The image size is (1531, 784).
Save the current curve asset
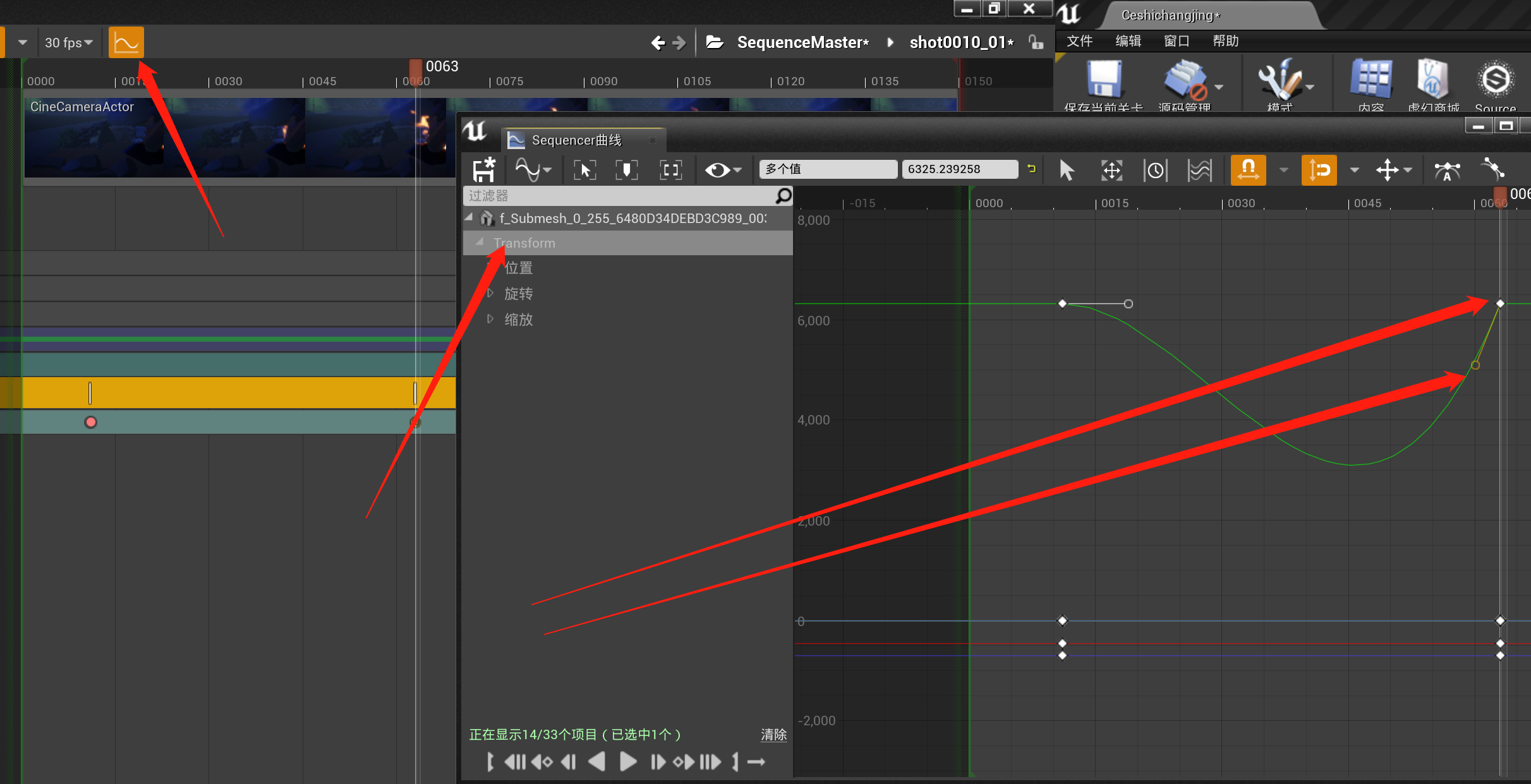coord(485,169)
